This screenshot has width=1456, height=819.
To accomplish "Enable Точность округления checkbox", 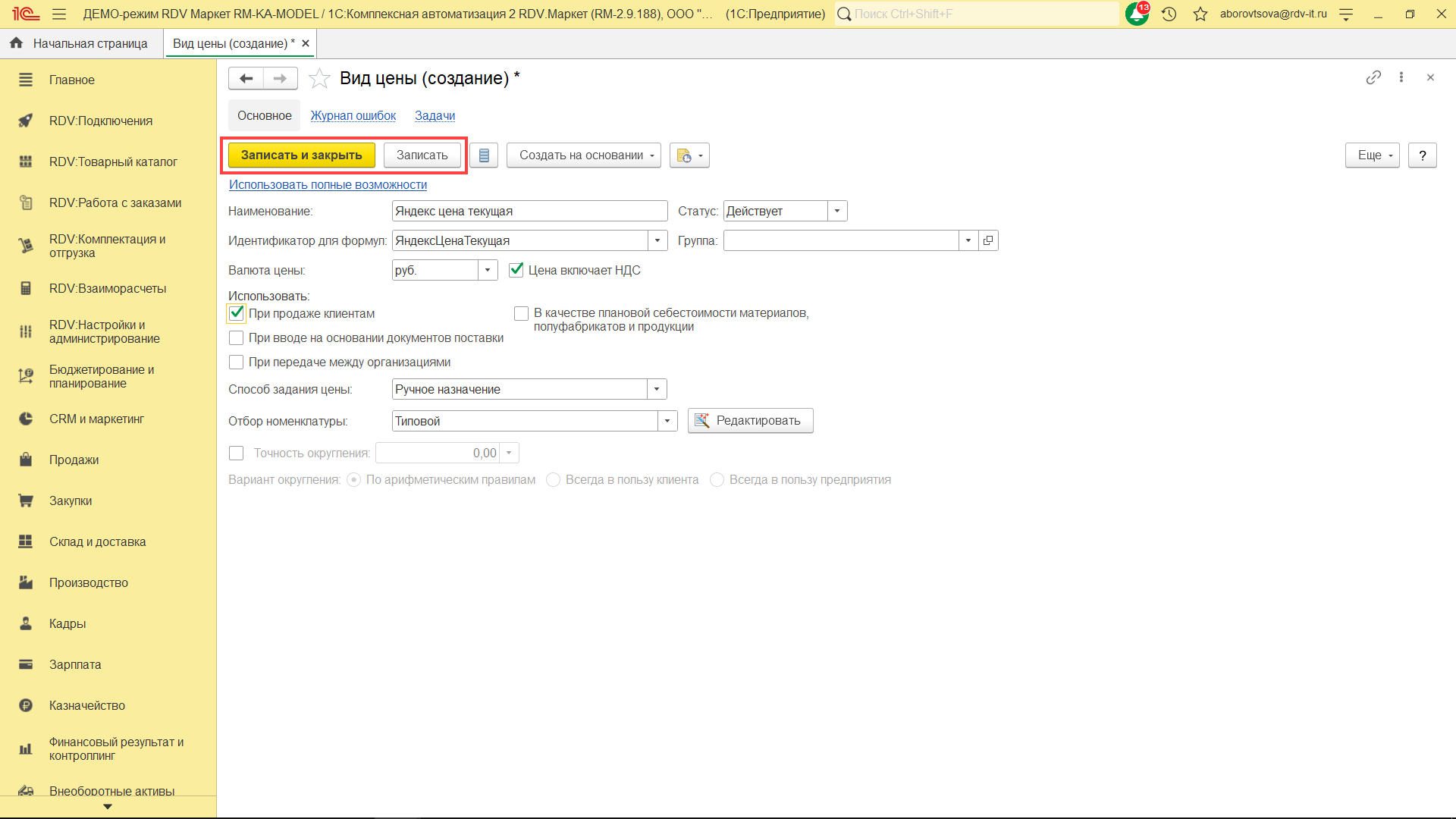I will 237,453.
